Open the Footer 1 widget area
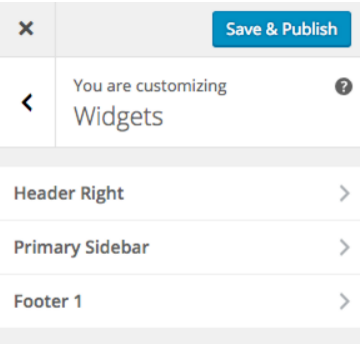 180,301
